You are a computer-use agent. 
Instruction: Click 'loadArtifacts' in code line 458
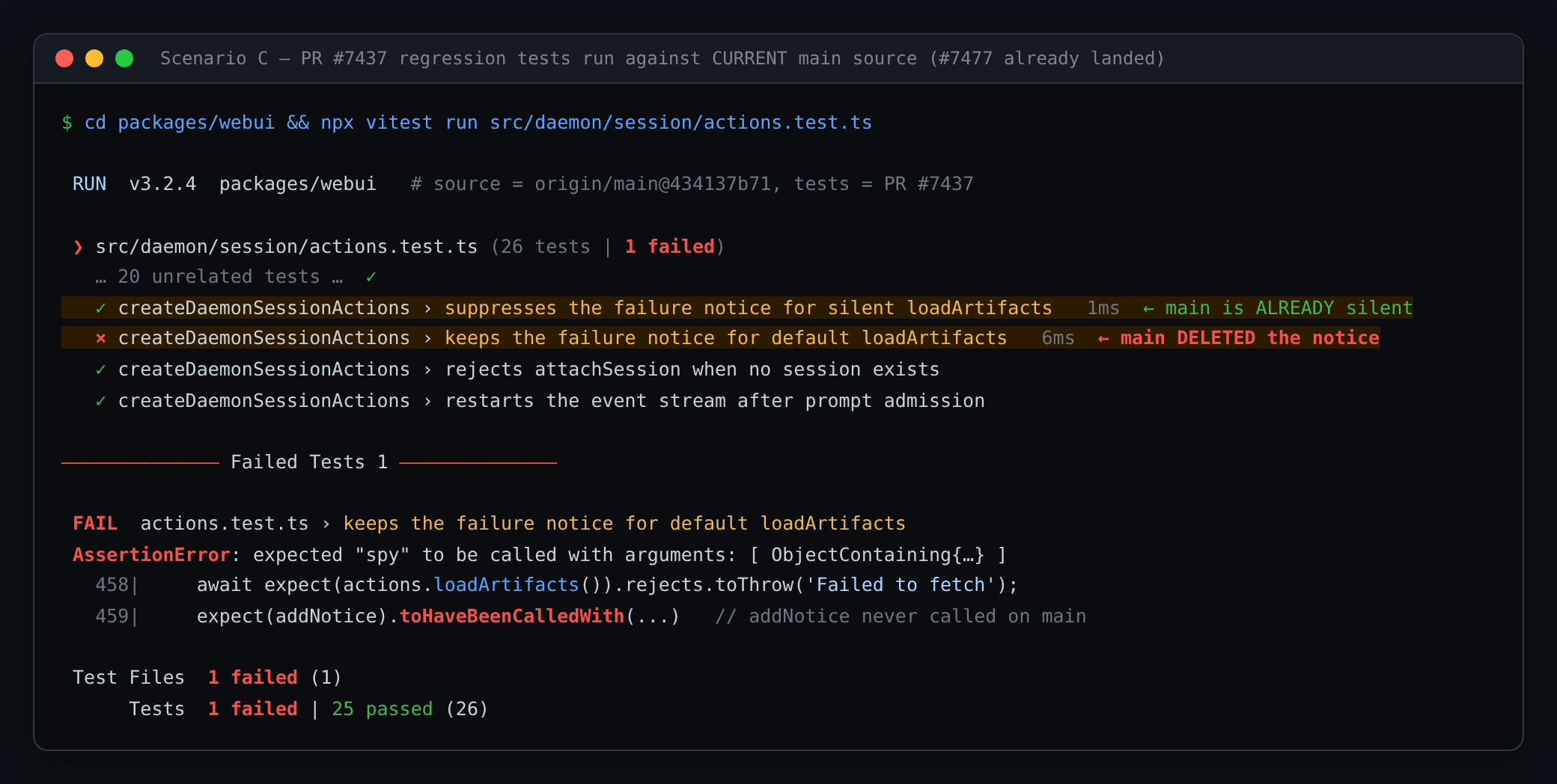pyautogui.click(x=507, y=585)
